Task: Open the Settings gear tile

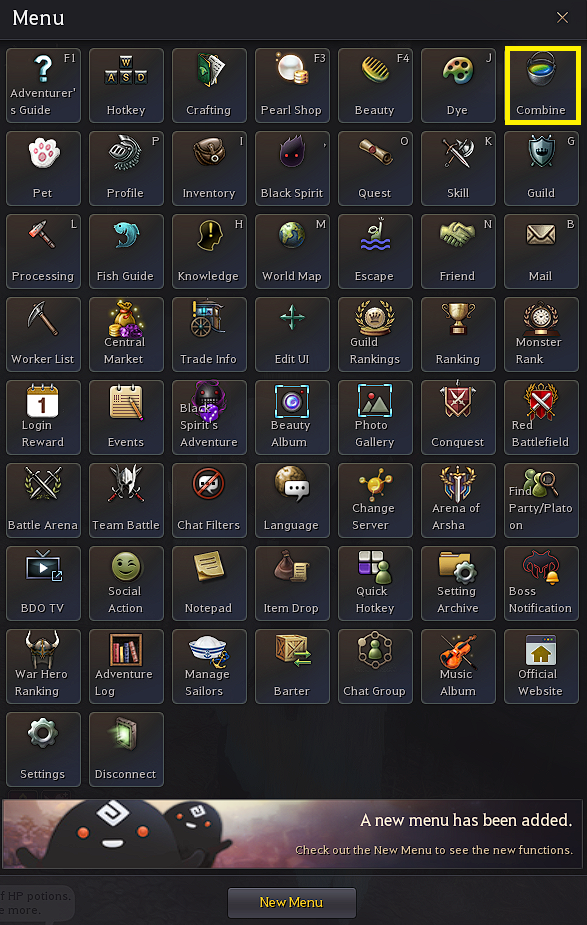Action: 43,749
